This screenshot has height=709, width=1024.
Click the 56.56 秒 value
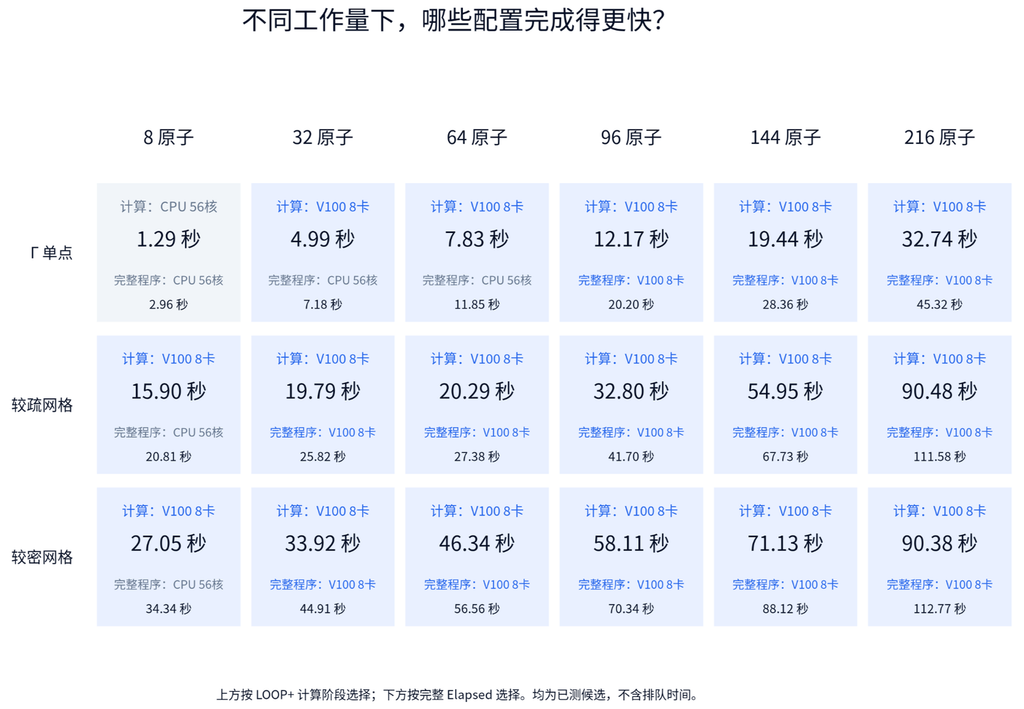tap(477, 608)
